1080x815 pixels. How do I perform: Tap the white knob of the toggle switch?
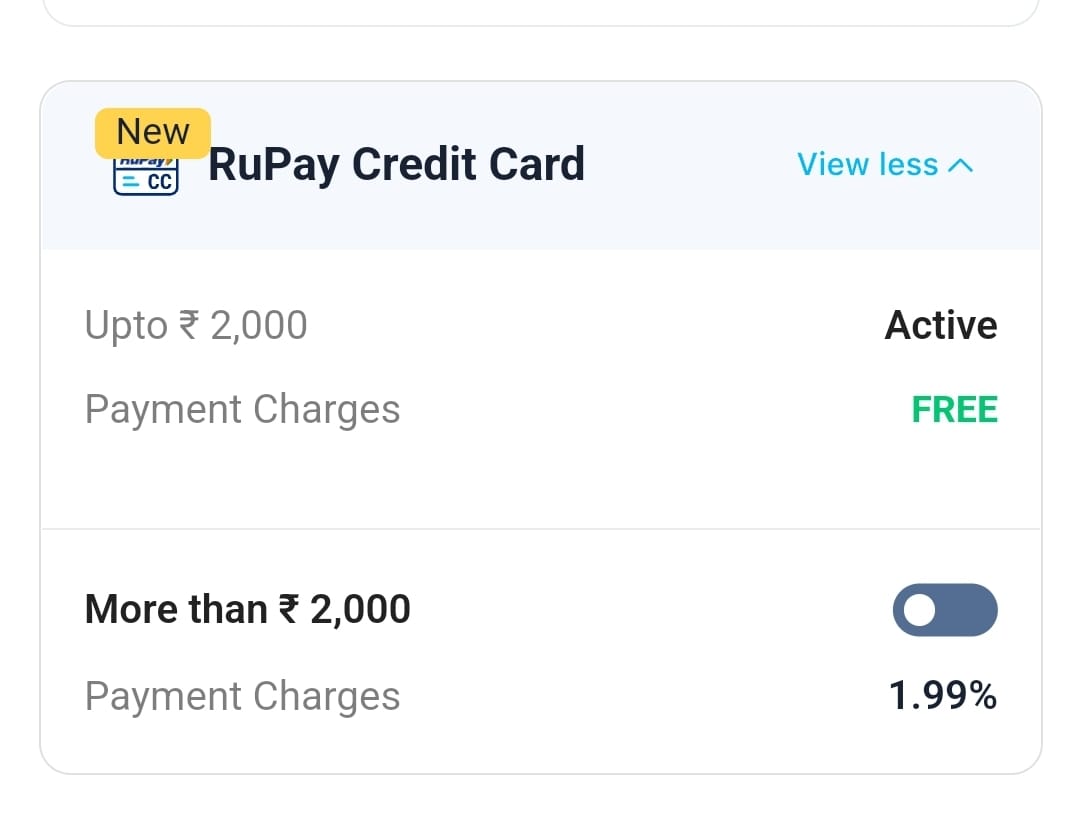[x=919, y=610]
